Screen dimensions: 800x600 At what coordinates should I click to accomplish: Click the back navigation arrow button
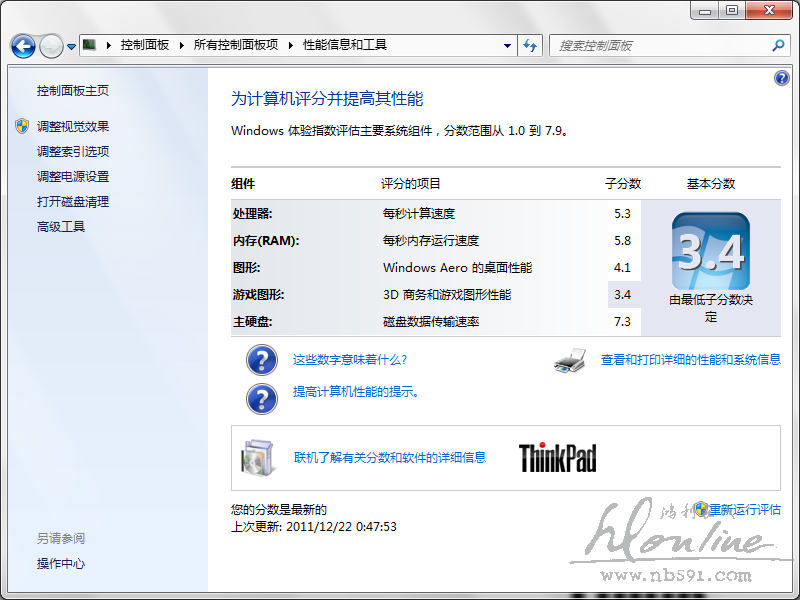[x=23, y=46]
